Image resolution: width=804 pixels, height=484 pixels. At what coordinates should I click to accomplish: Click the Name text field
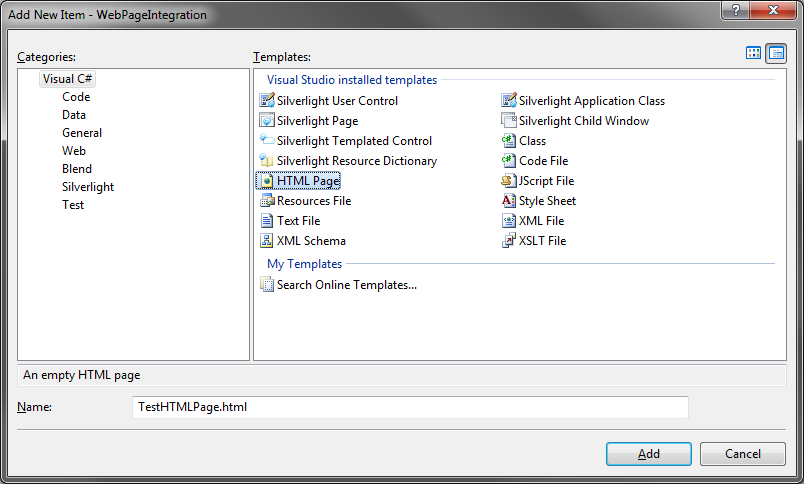[410, 407]
